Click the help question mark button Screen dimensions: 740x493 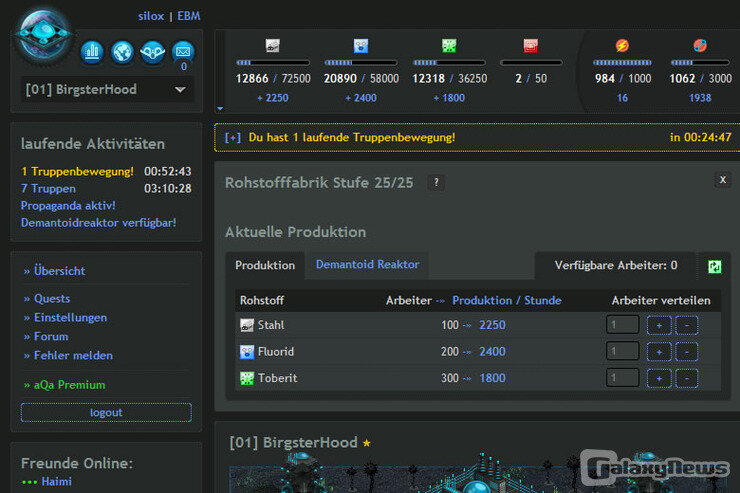436,182
